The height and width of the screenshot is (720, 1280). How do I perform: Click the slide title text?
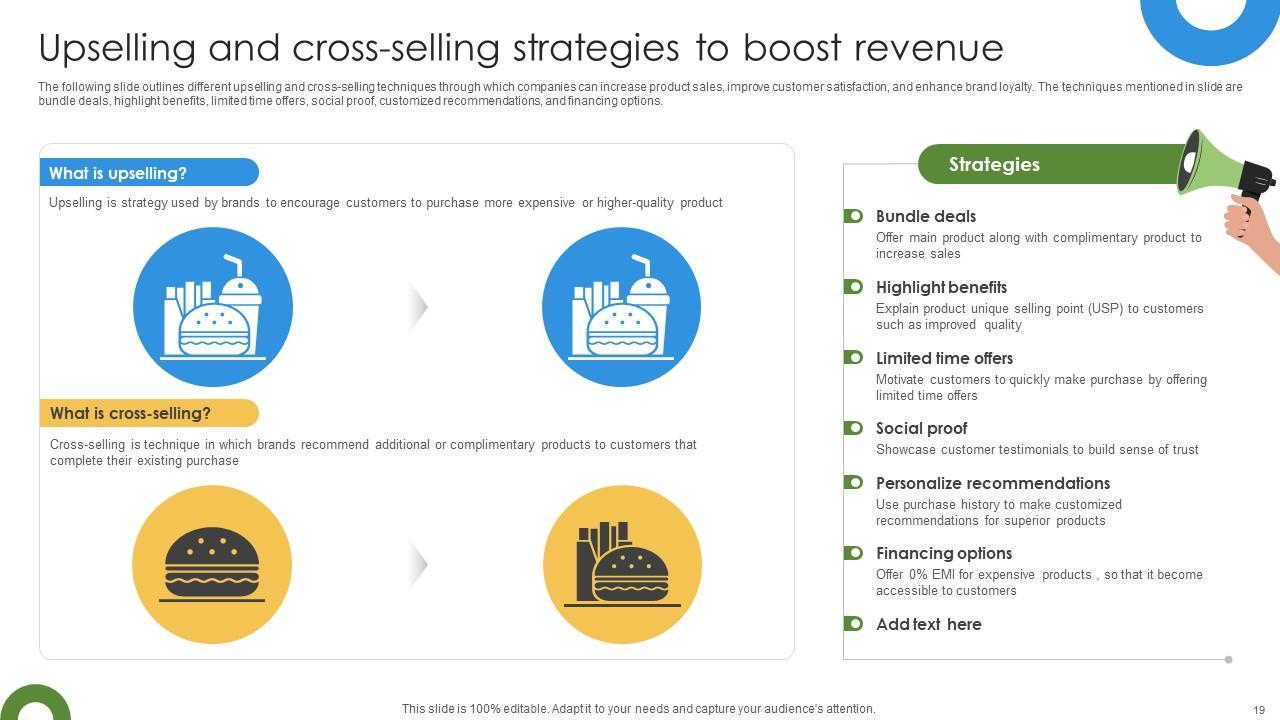[x=520, y=48]
